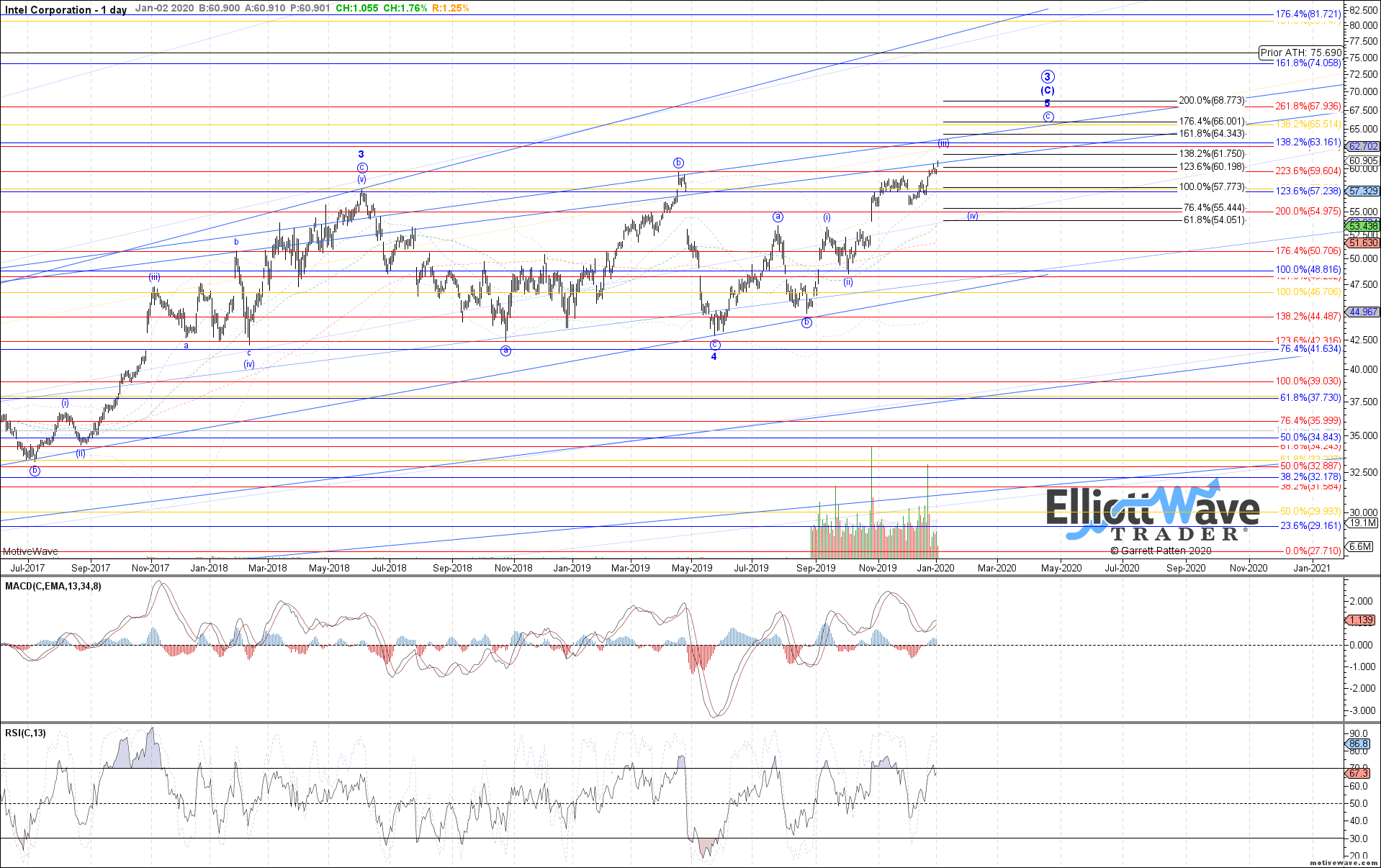Click the "176.4%(66.001)" extension label
The height and width of the screenshot is (868, 1381).
1211,122
